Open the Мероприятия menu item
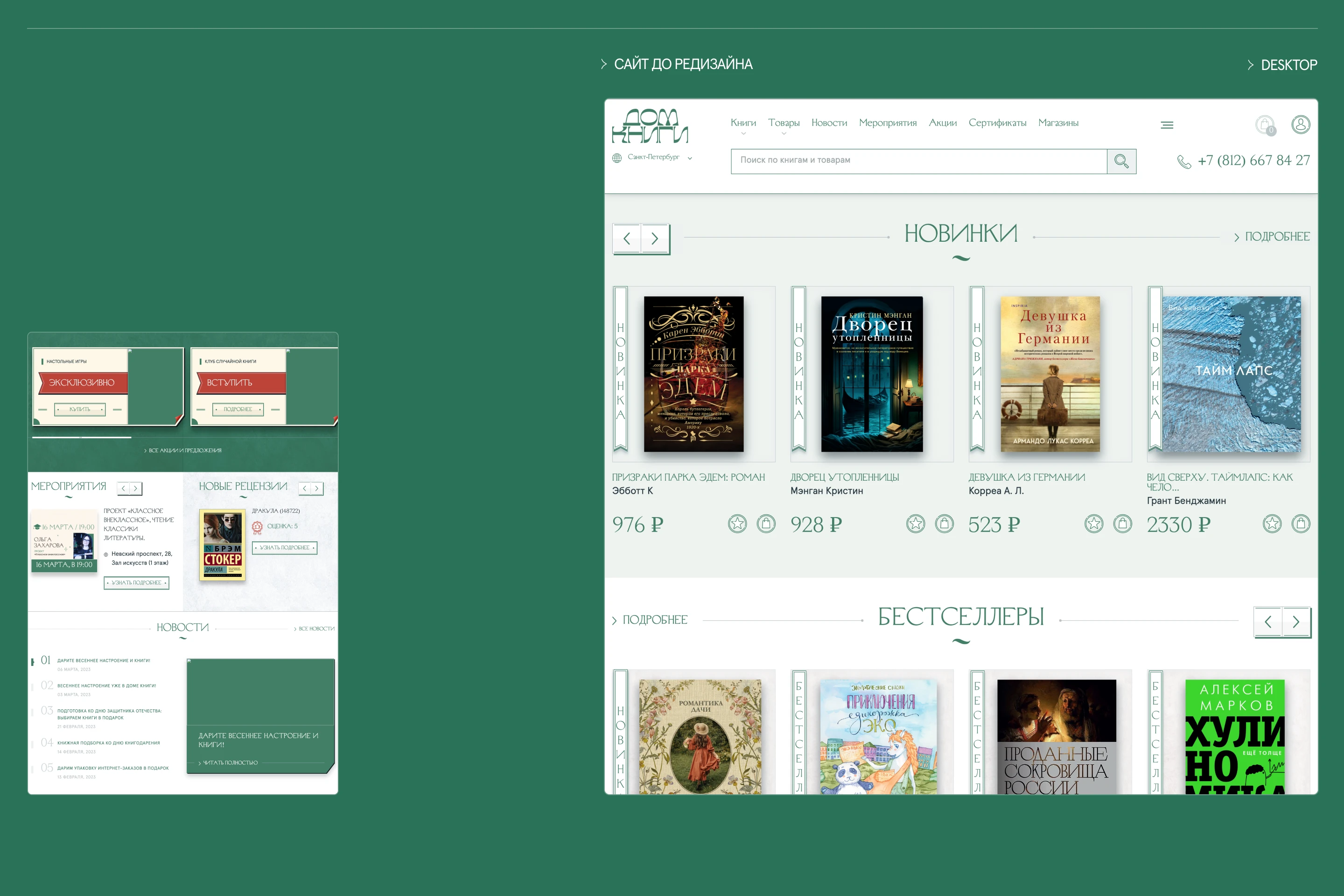This screenshot has height=896, width=1344. click(x=888, y=123)
